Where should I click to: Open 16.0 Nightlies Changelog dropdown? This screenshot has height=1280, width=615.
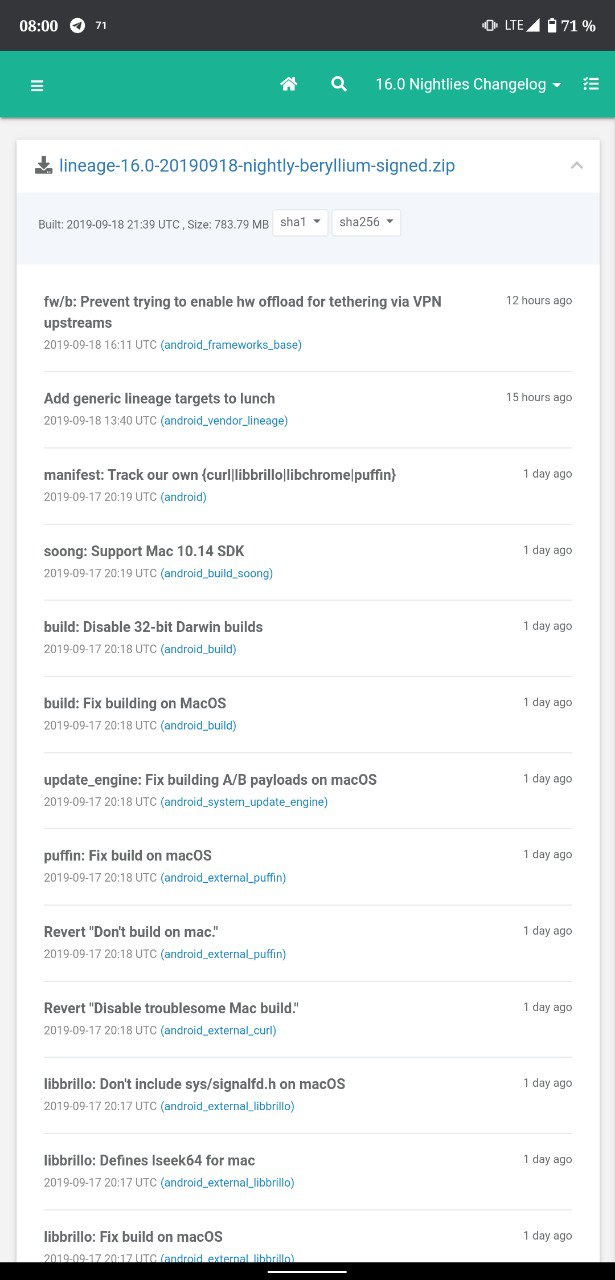tap(468, 85)
